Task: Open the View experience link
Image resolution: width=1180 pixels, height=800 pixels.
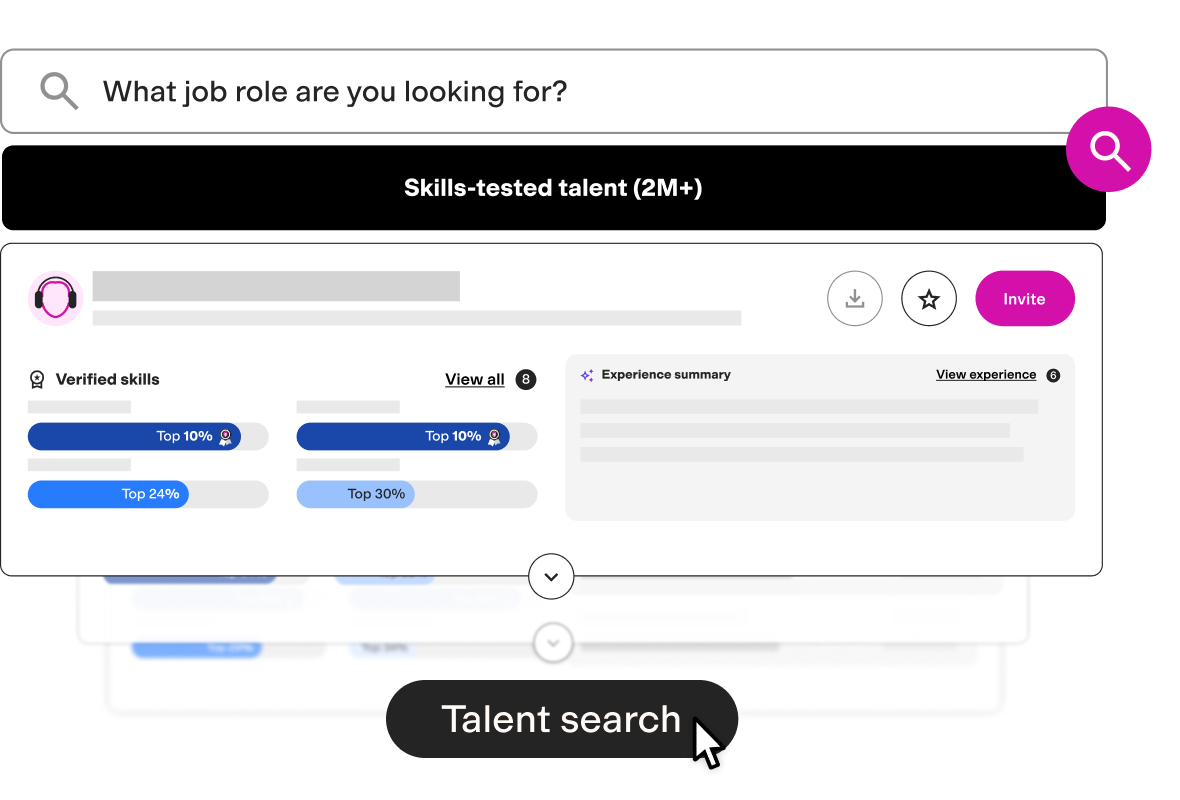Action: pos(986,375)
